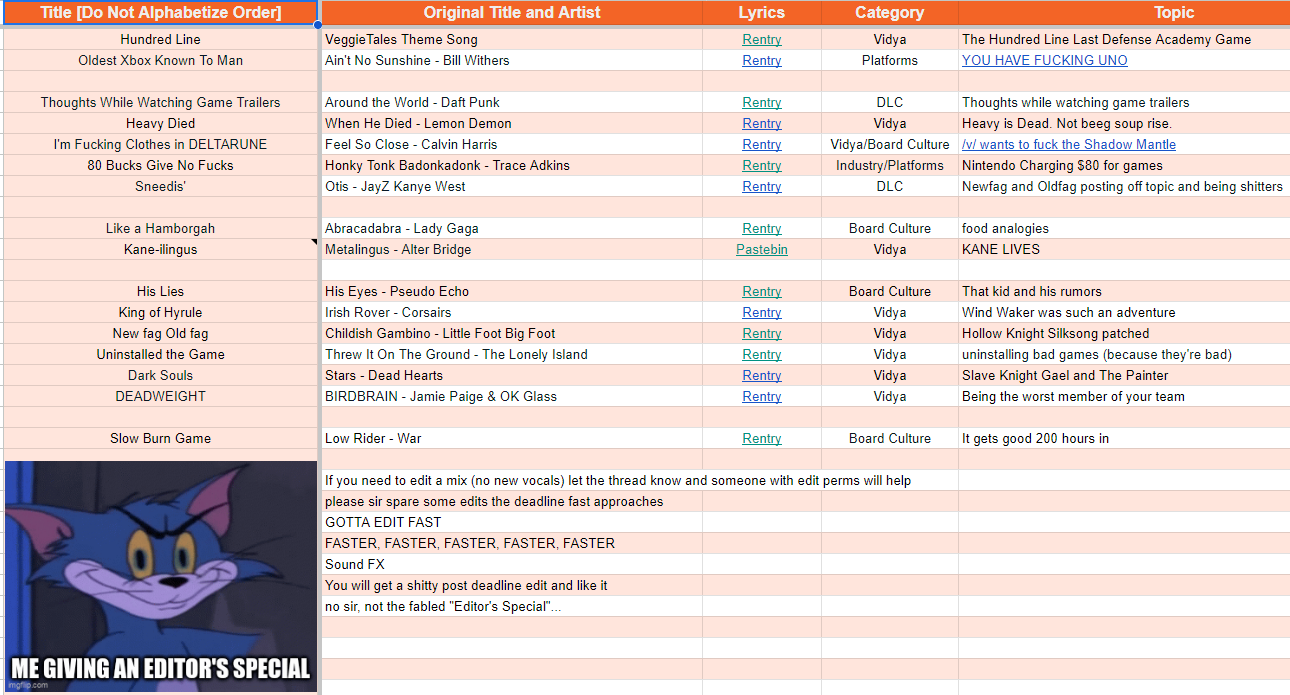Open Rentry link for Dark Souls row
The height and width of the screenshot is (695, 1290).
[x=761, y=376]
